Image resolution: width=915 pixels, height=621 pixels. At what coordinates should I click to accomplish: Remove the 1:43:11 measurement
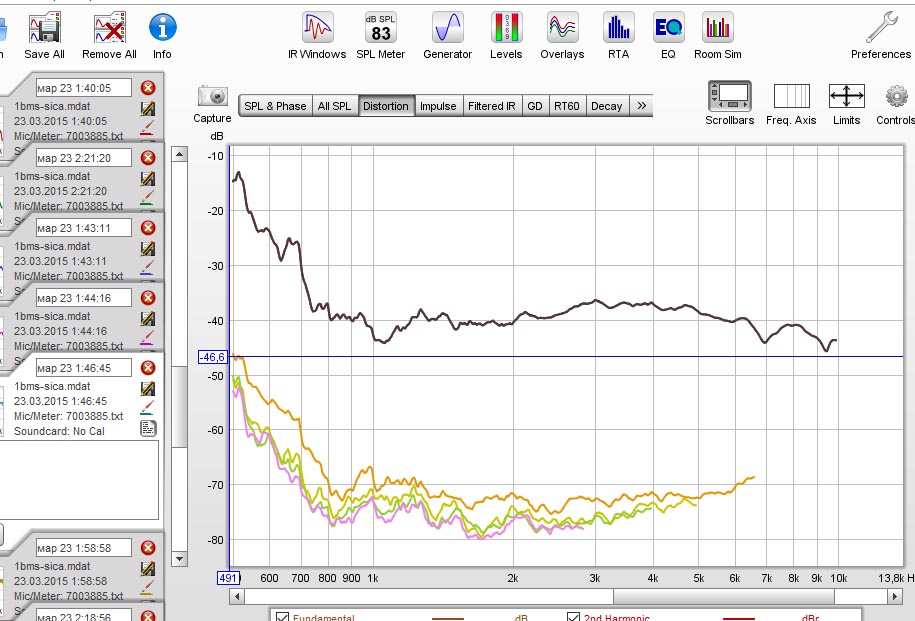148,228
